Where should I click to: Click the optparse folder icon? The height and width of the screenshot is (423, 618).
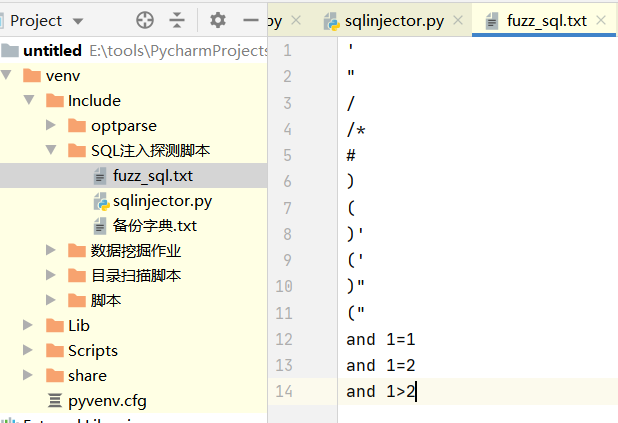tap(76, 126)
